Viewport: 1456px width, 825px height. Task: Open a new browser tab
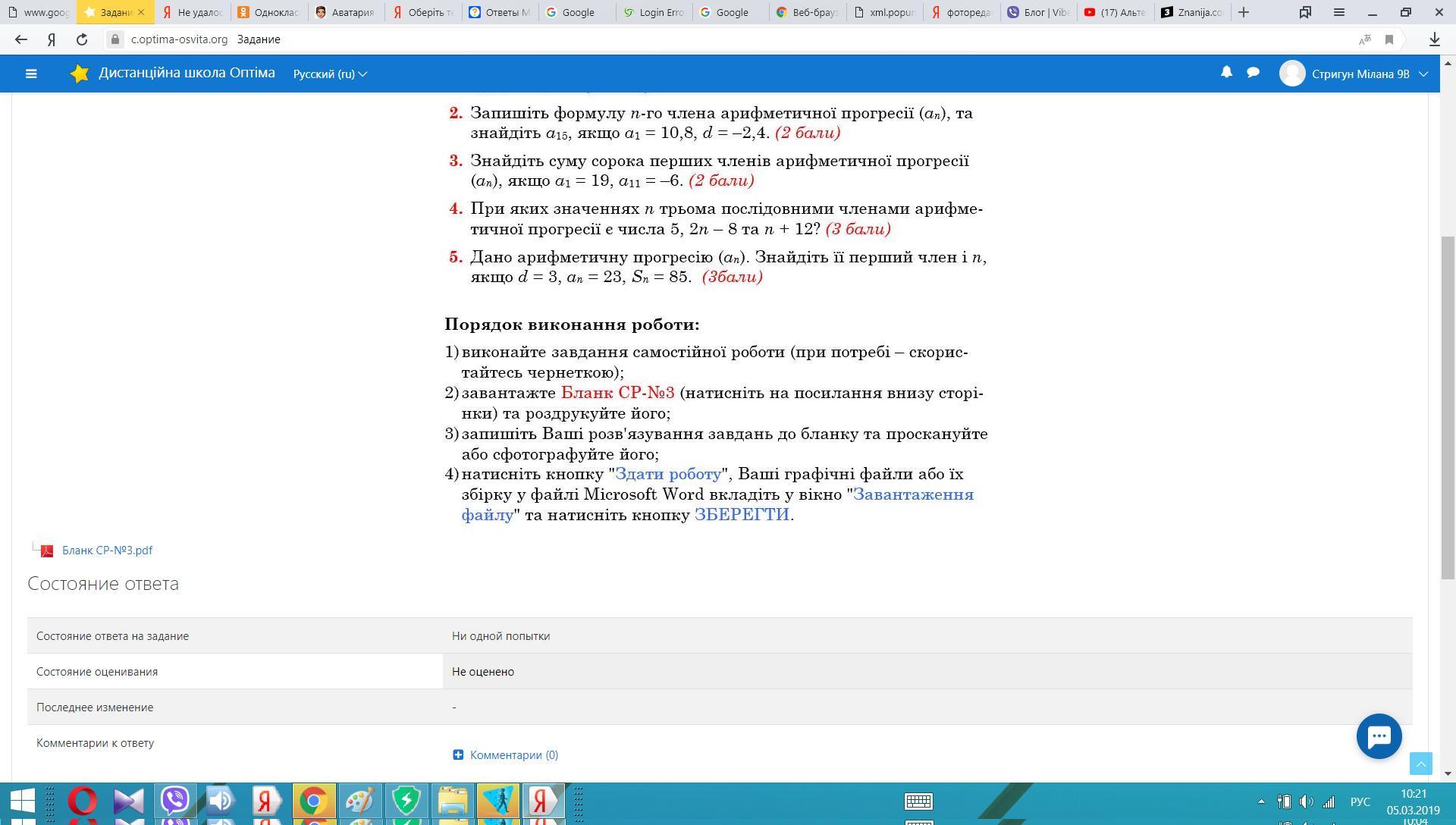pyautogui.click(x=1243, y=12)
